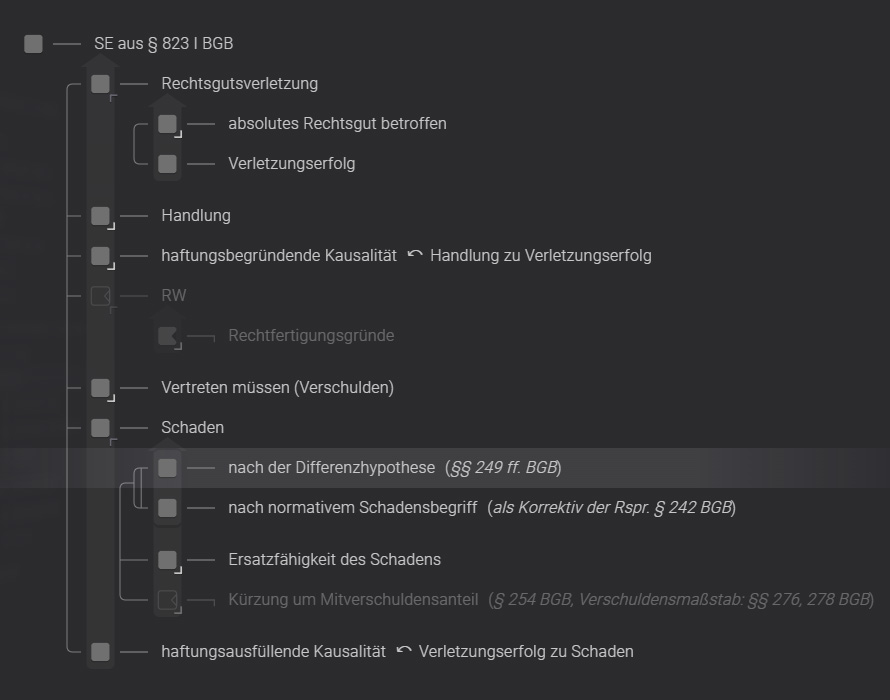Click the root node square beside "SE aus § 823 I BGB"

click(33, 43)
